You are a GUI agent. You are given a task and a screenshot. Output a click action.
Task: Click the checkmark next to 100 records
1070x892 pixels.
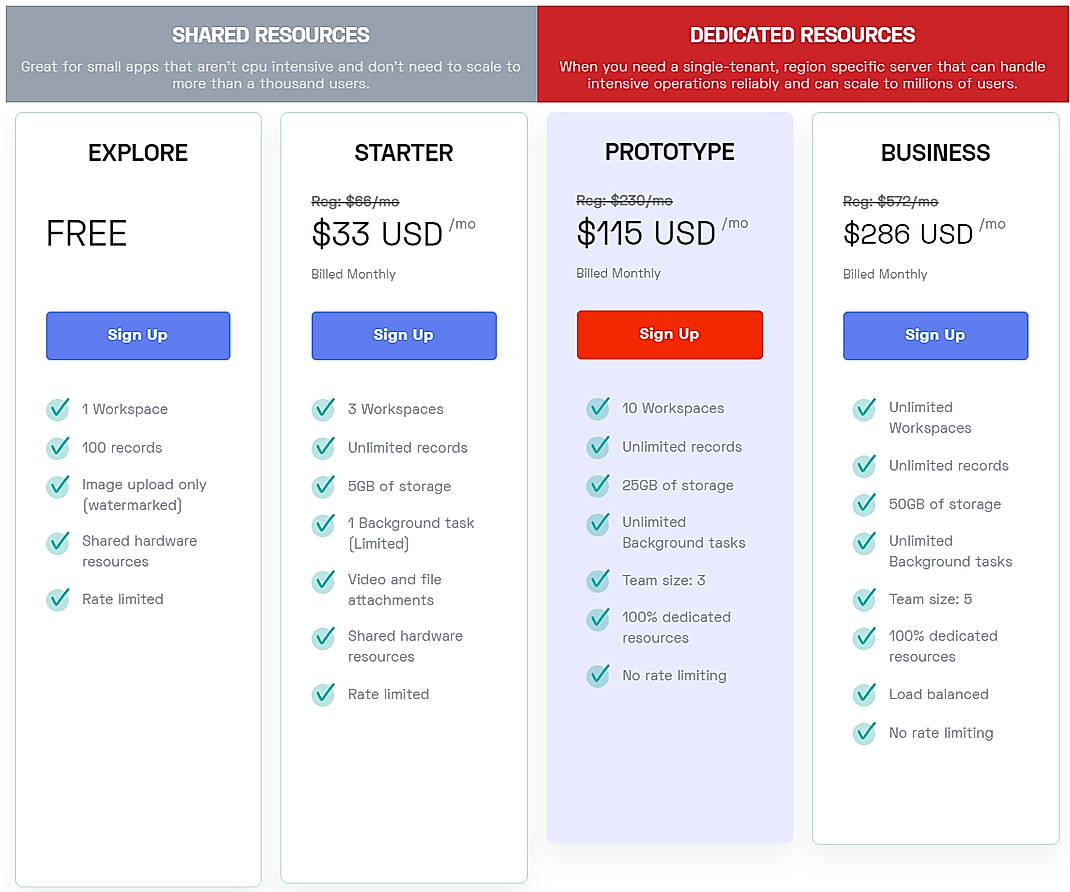[x=58, y=448]
